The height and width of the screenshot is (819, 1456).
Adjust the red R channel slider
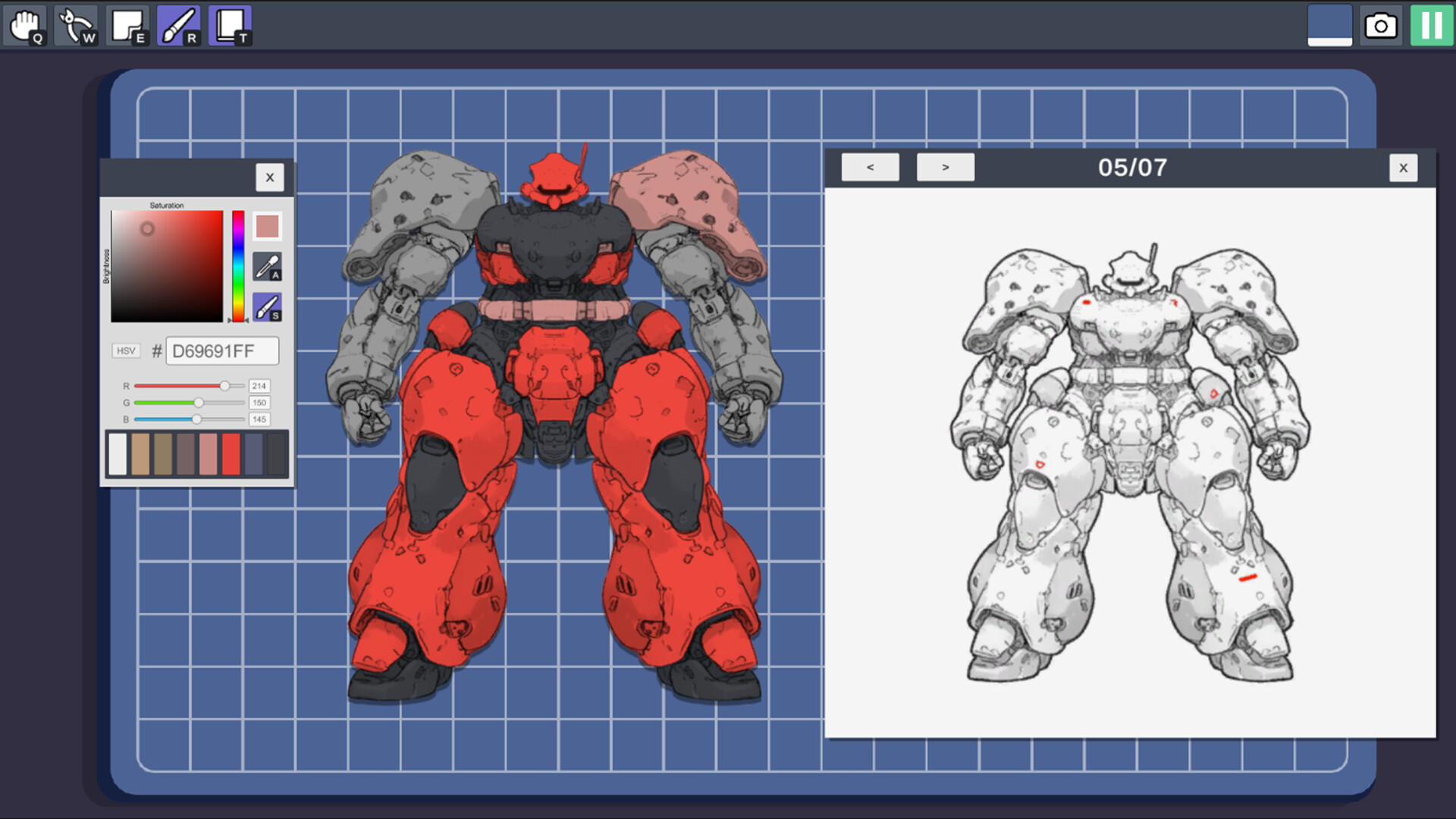tap(224, 386)
